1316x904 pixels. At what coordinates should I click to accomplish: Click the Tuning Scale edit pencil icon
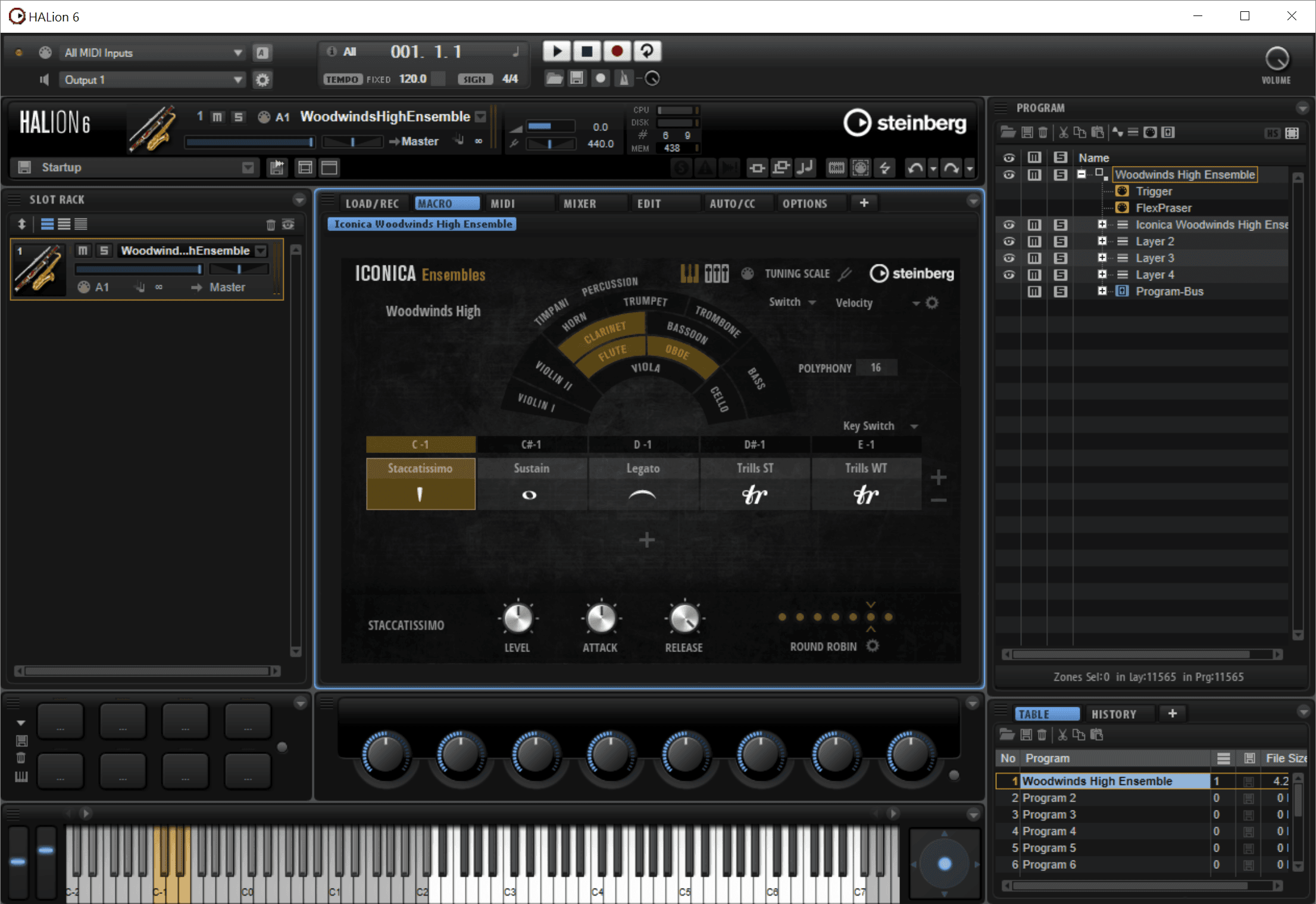click(x=845, y=274)
